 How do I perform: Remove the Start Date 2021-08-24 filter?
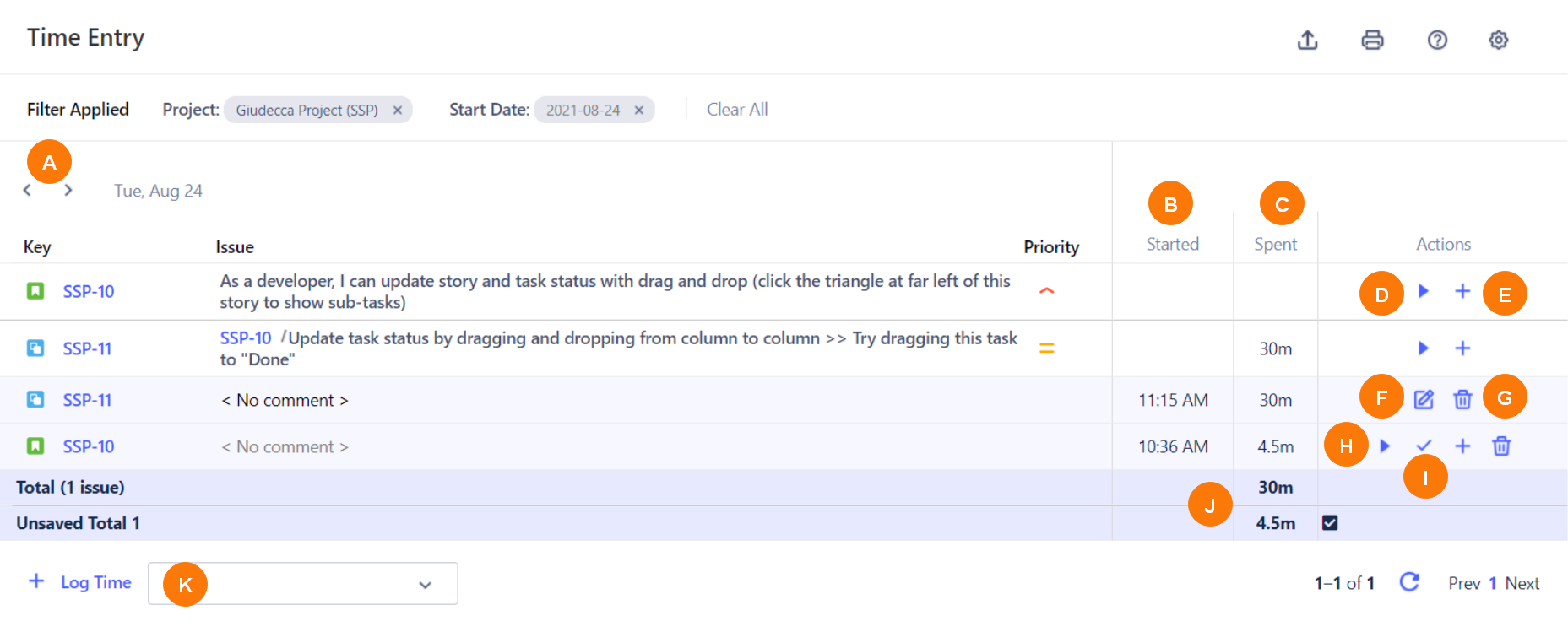(639, 111)
